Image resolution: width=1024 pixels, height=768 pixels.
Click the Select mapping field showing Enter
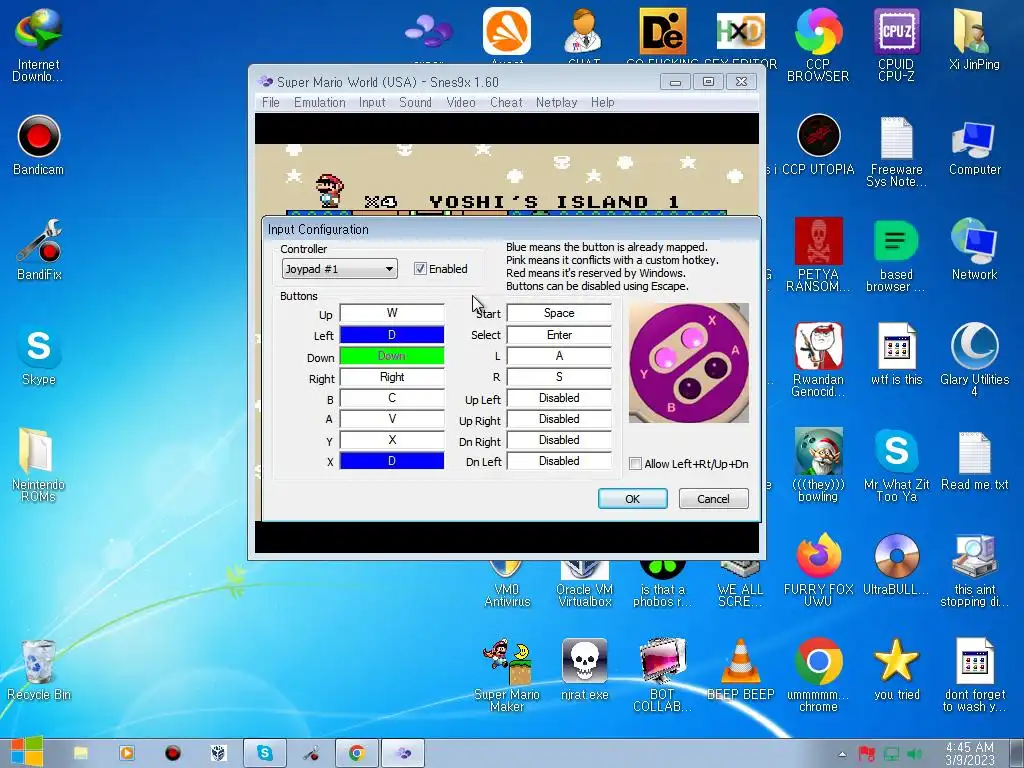pyautogui.click(x=559, y=335)
